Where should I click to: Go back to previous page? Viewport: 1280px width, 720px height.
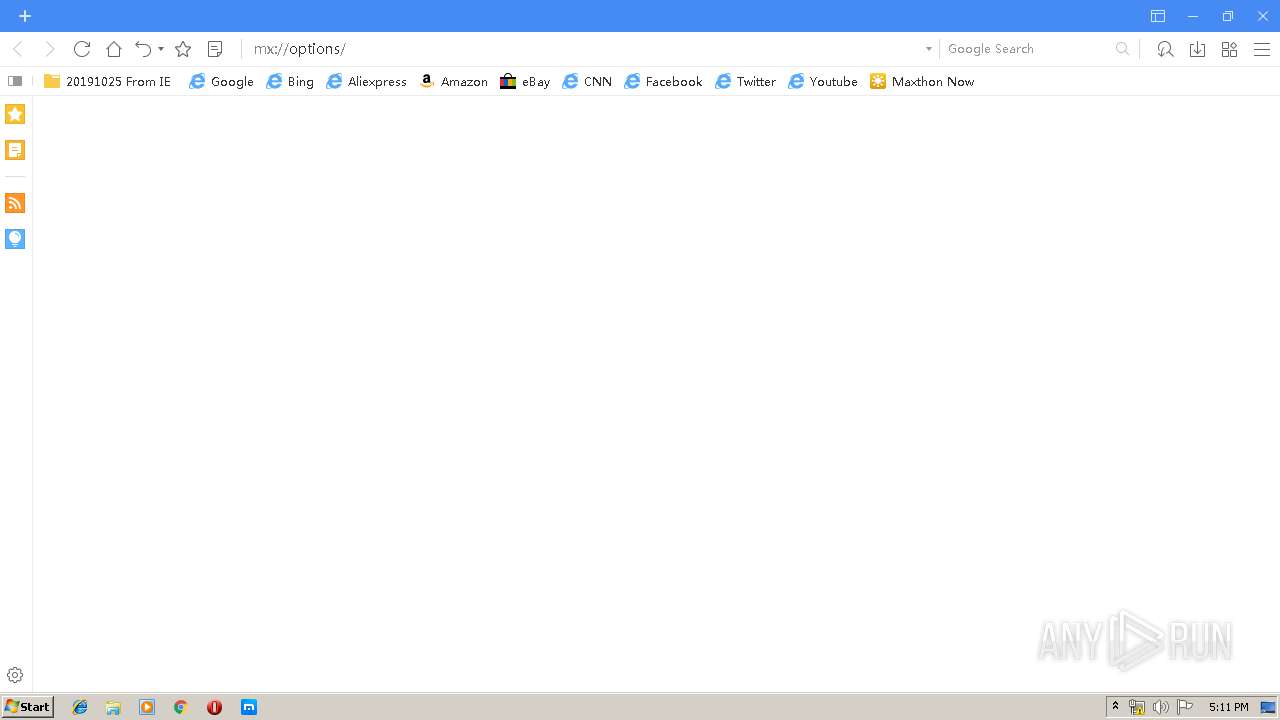pos(18,49)
